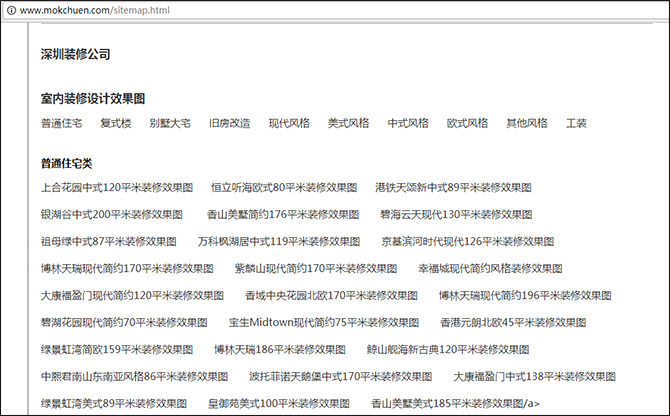Screen dimensions: 670x416
Task: Select the 复式楼 category link
Action: (x=116, y=123)
